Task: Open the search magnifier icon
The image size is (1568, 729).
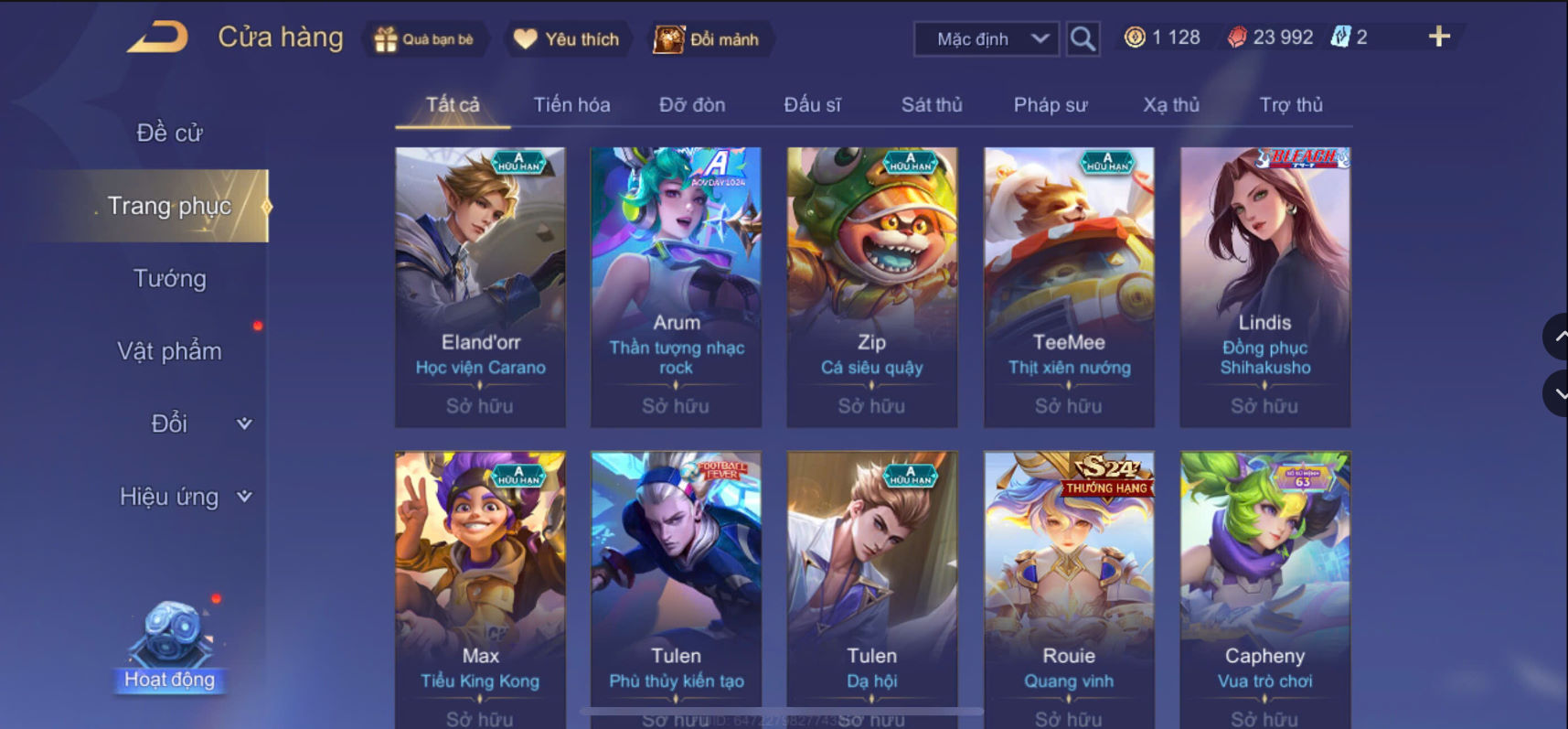Action: point(1083,39)
